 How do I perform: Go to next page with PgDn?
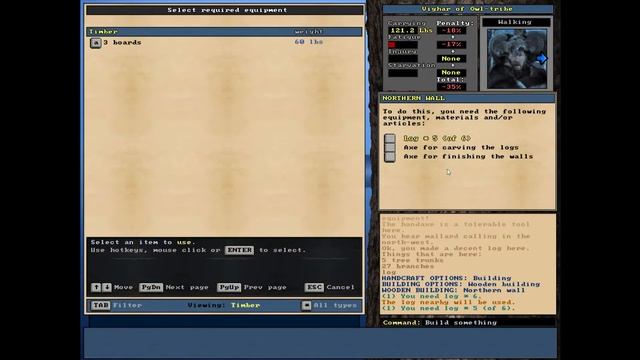coord(151,287)
